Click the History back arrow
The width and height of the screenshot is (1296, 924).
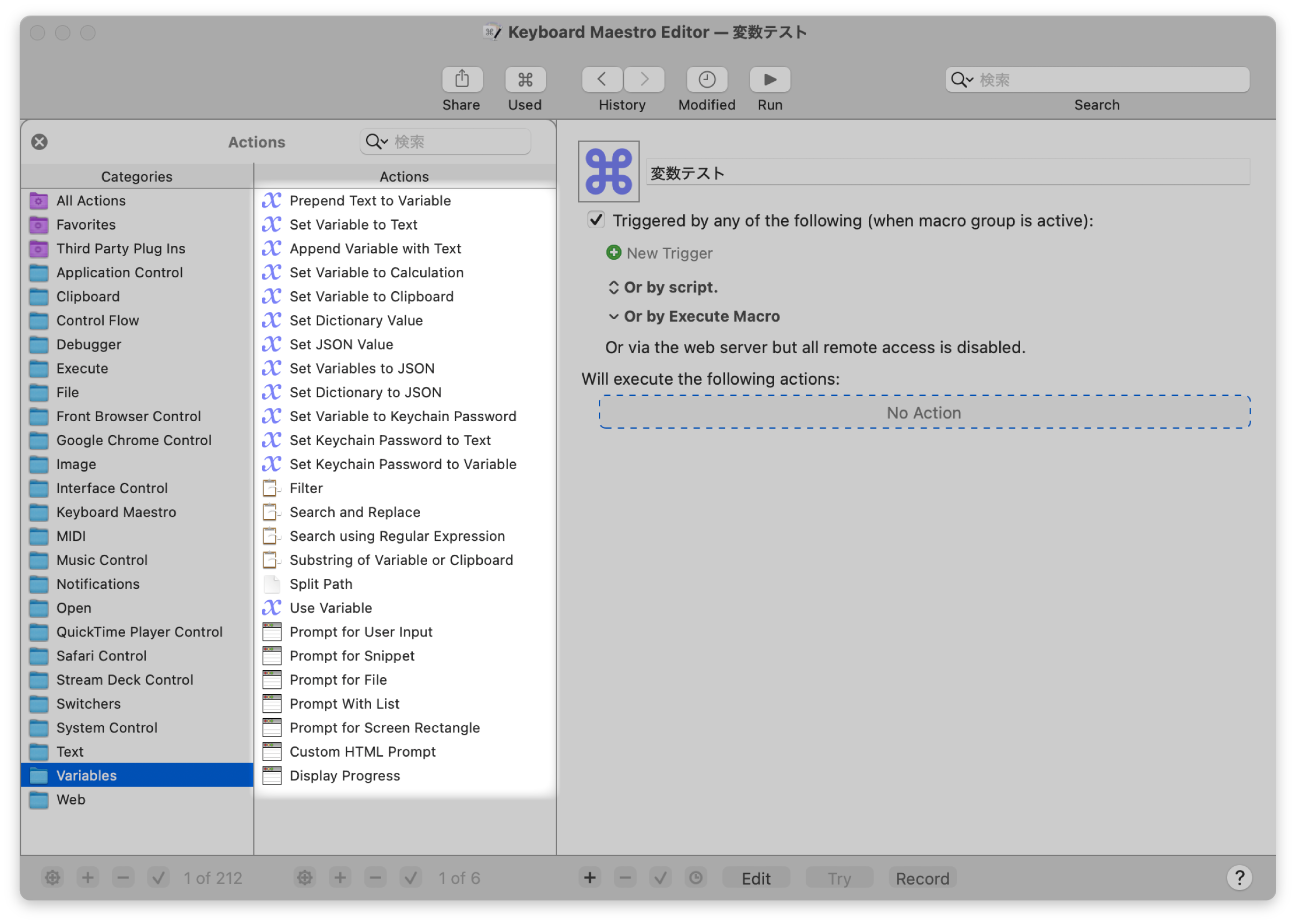coord(601,79)
